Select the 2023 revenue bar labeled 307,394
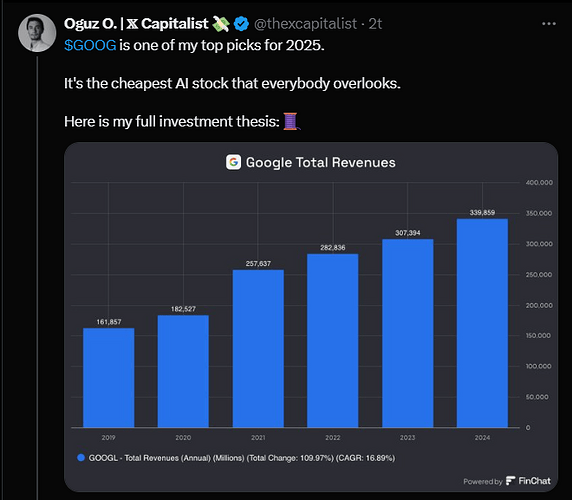The height and width of the screenshot is (500, 572). click(x=408, y=333)
